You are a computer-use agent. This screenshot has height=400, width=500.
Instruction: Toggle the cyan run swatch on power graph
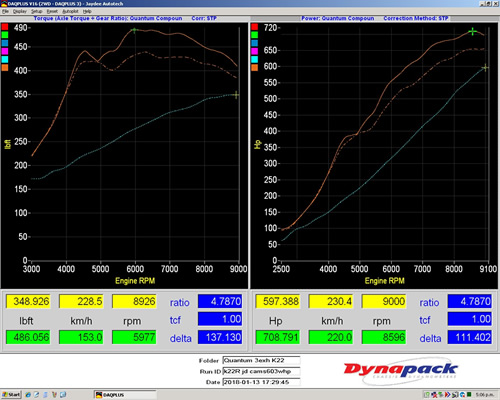pyautogui.click(x=255, y=59)
